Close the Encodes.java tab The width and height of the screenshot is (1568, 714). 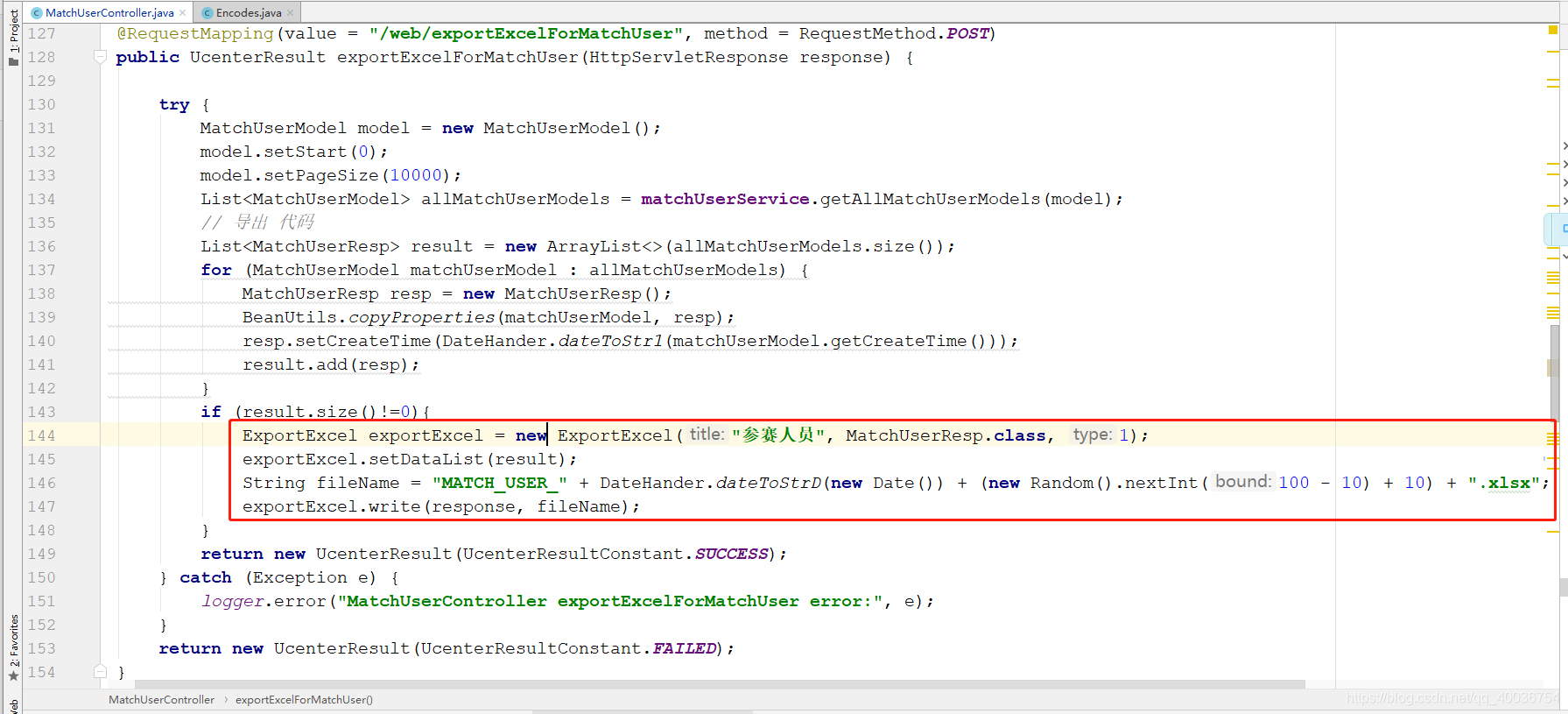pyautogui.click(x=290, y=12)
